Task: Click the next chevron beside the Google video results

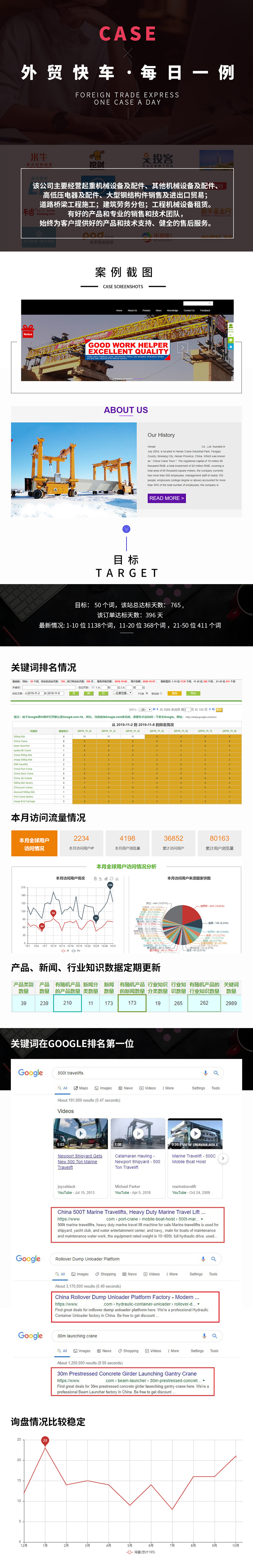Action: 223,1158
